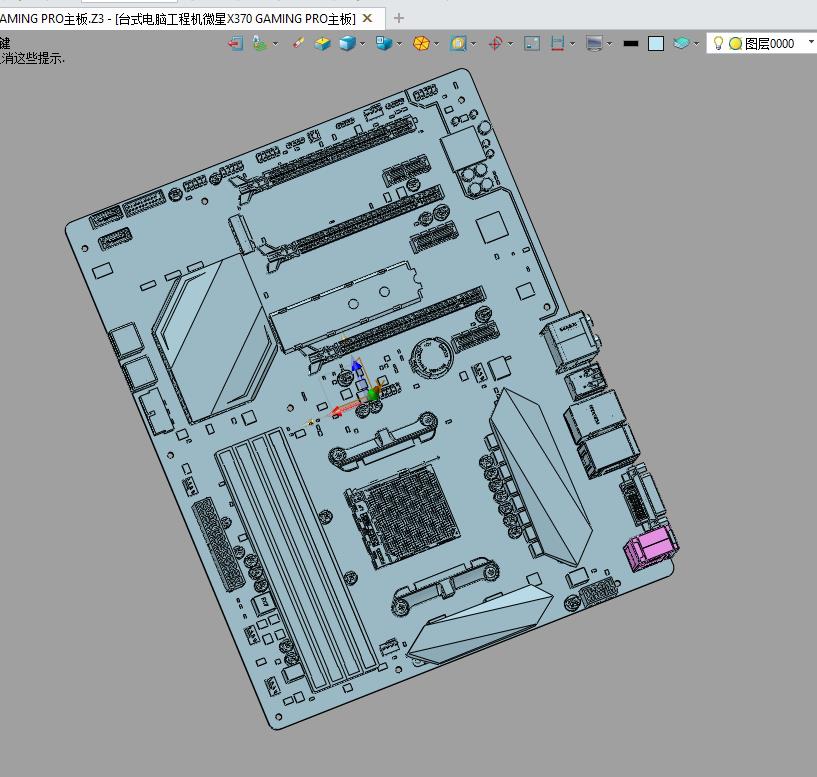The image size is (817, 777).
Task: Click the light blue face color swatch
Action: pyautogui.click(x=656, y=44)
